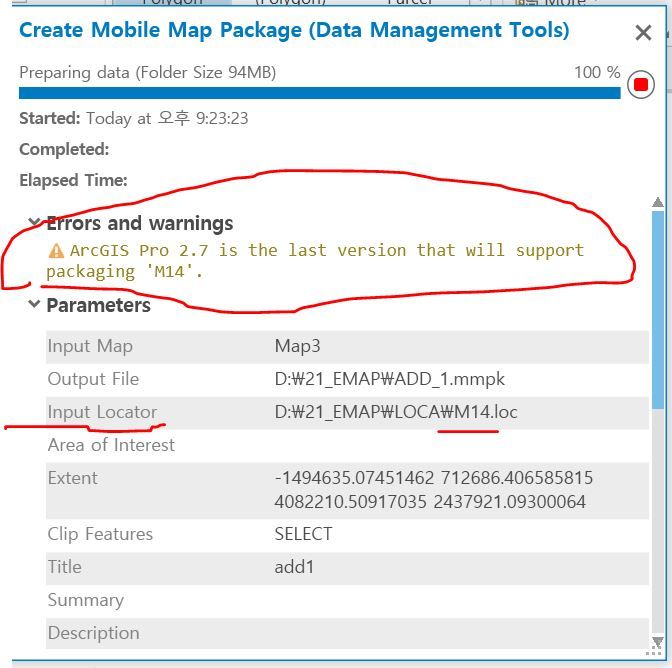Click the Output File parameter label
Viewport: 672px width, 668px height.
point(93,379)
